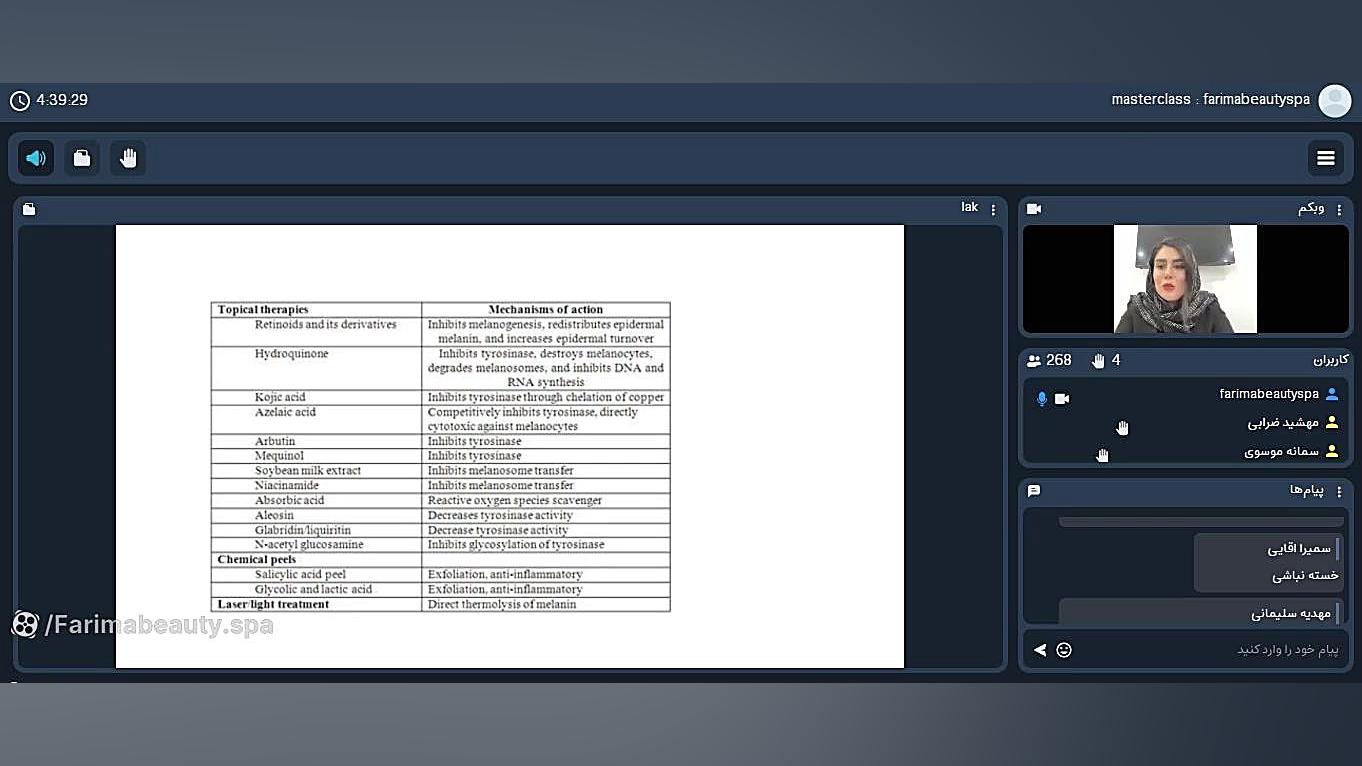Click 'Inhibits tyrosinase through chelation of copper'
1362x766 pixels.
(546, 398)
